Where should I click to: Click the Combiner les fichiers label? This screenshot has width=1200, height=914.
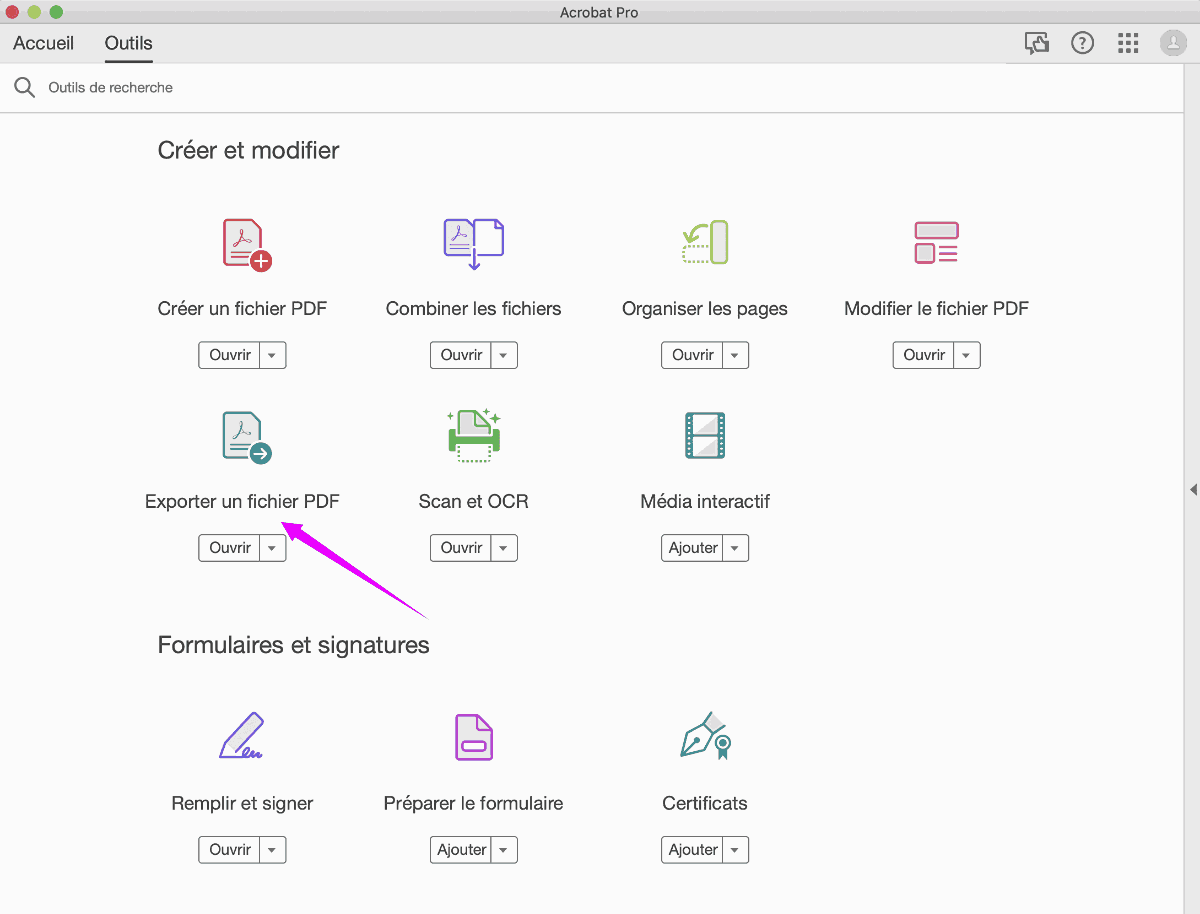pyautogui.click(x=474, y=308)
